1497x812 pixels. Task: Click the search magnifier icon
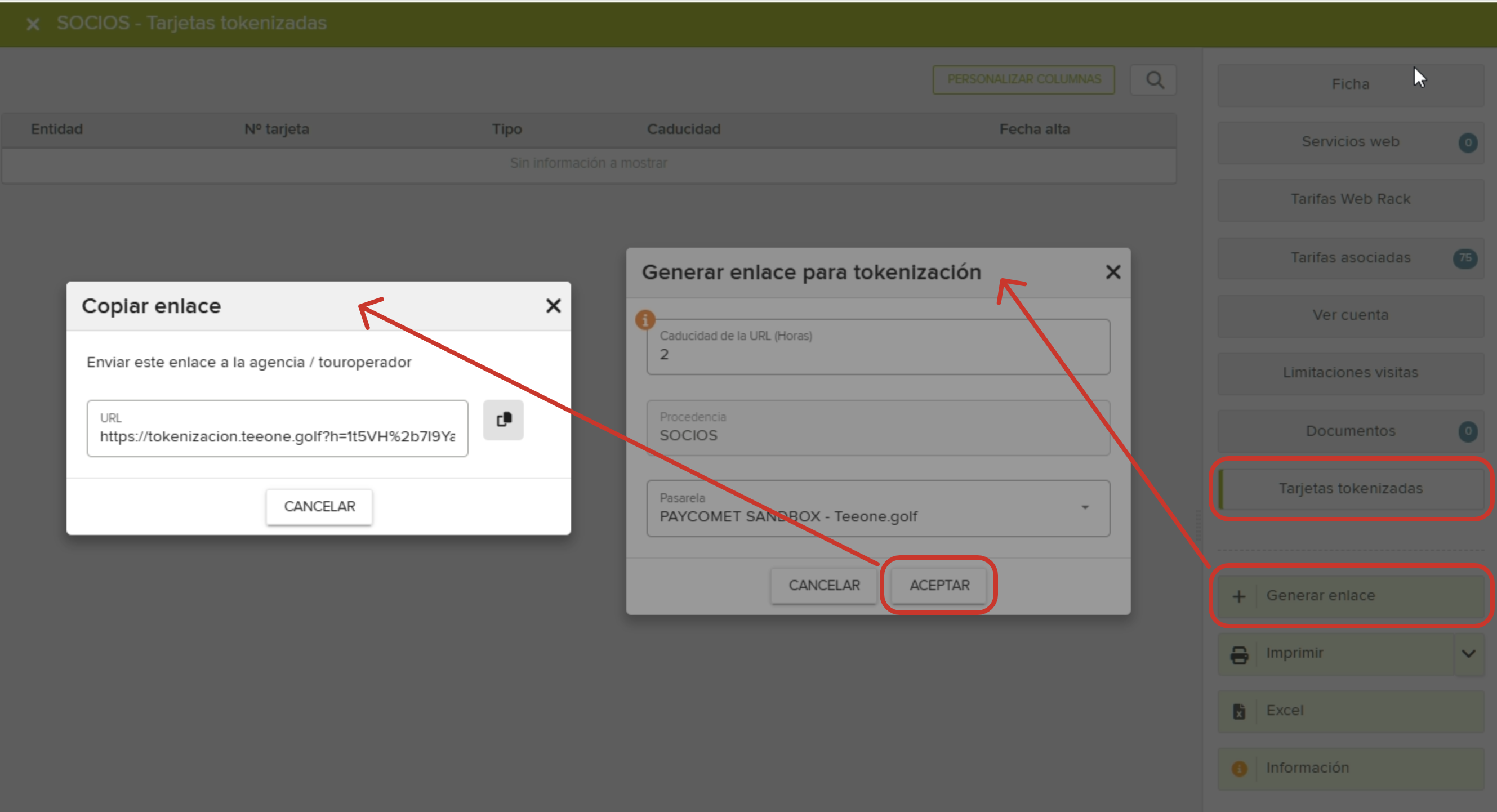click(1153, 79)
